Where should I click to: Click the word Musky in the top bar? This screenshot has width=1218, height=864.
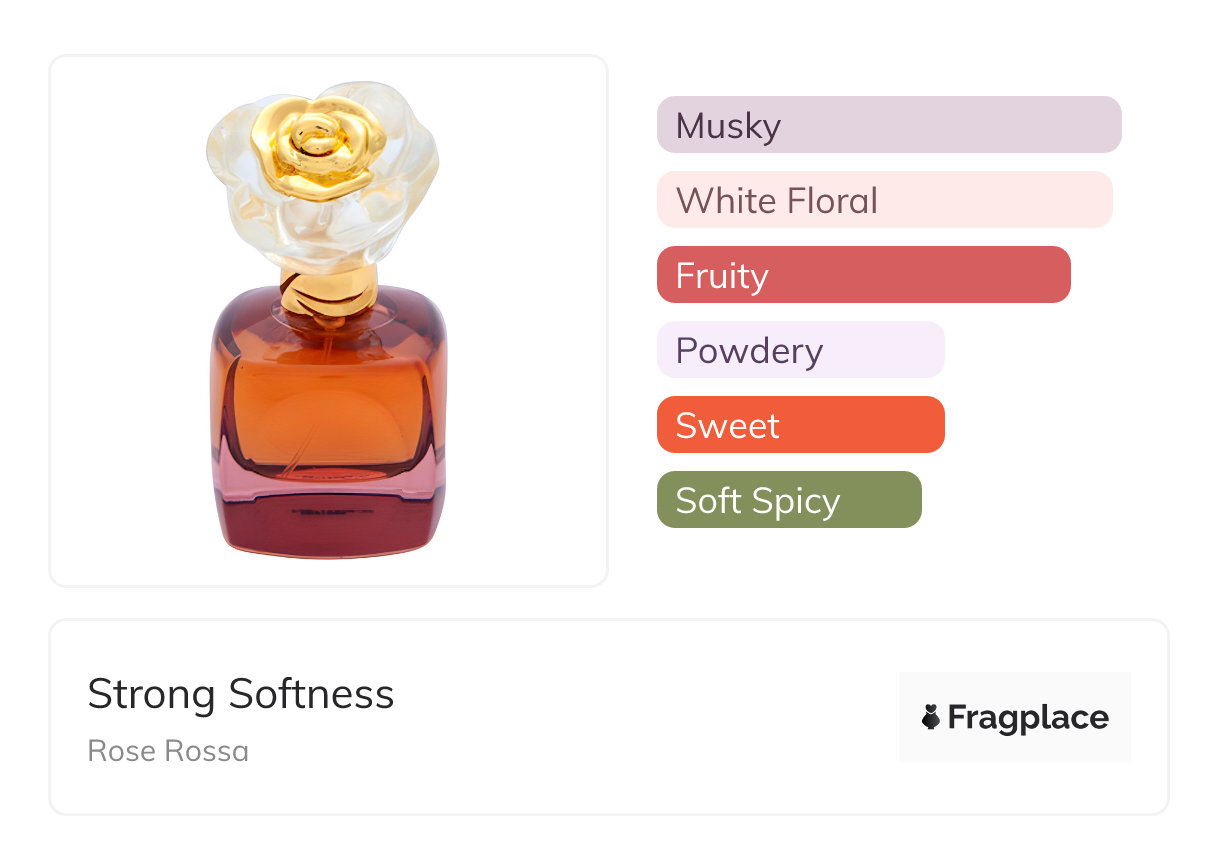pos(728,126)
